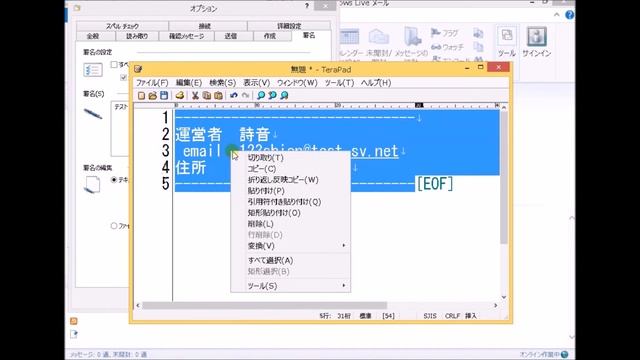Click the calendar icon in Live Mail ribbon
This screenshot has height=360, width=640.
[349, 37]
